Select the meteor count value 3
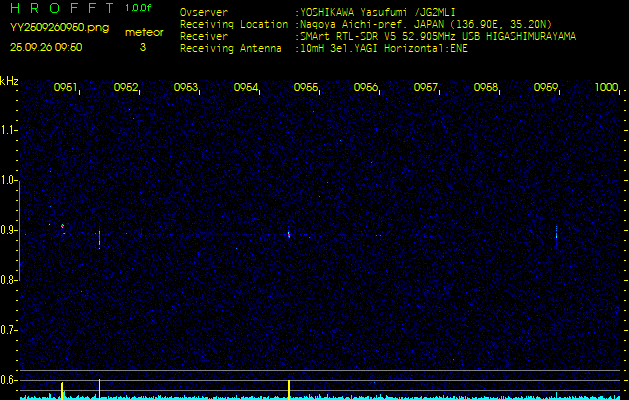Viewport: 629px width, 400px height. click(x=143, y=47)
